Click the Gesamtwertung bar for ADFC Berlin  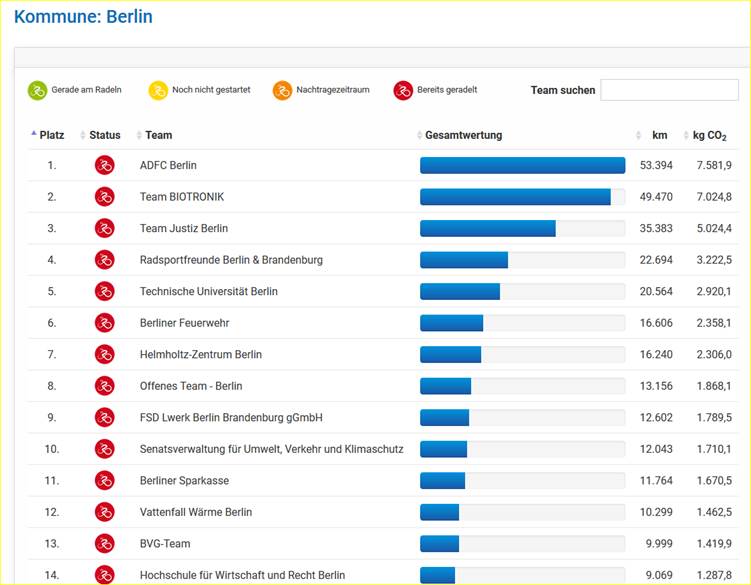(522, 165)
